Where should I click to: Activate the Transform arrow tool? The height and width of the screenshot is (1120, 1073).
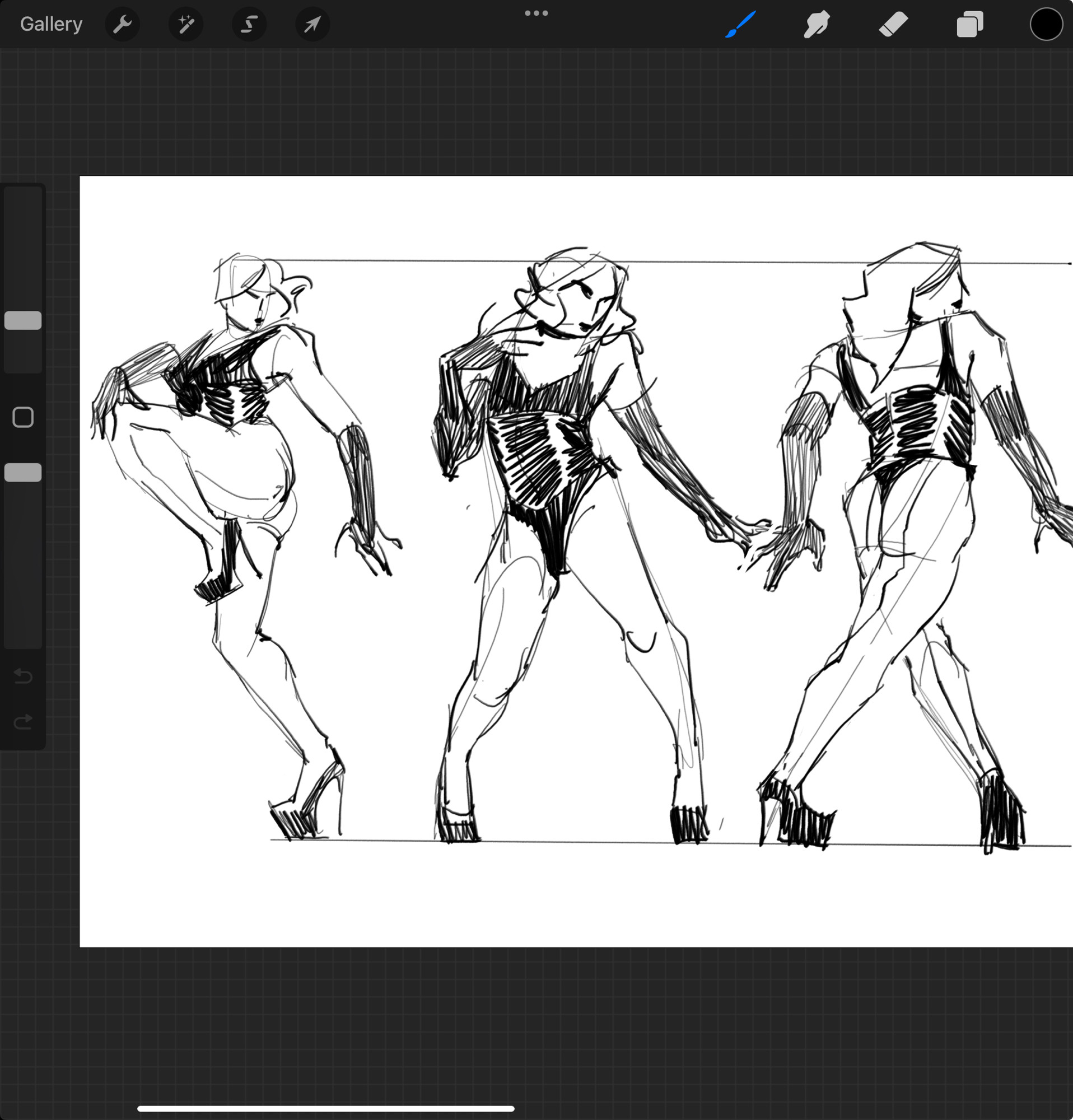pos(312,24)
